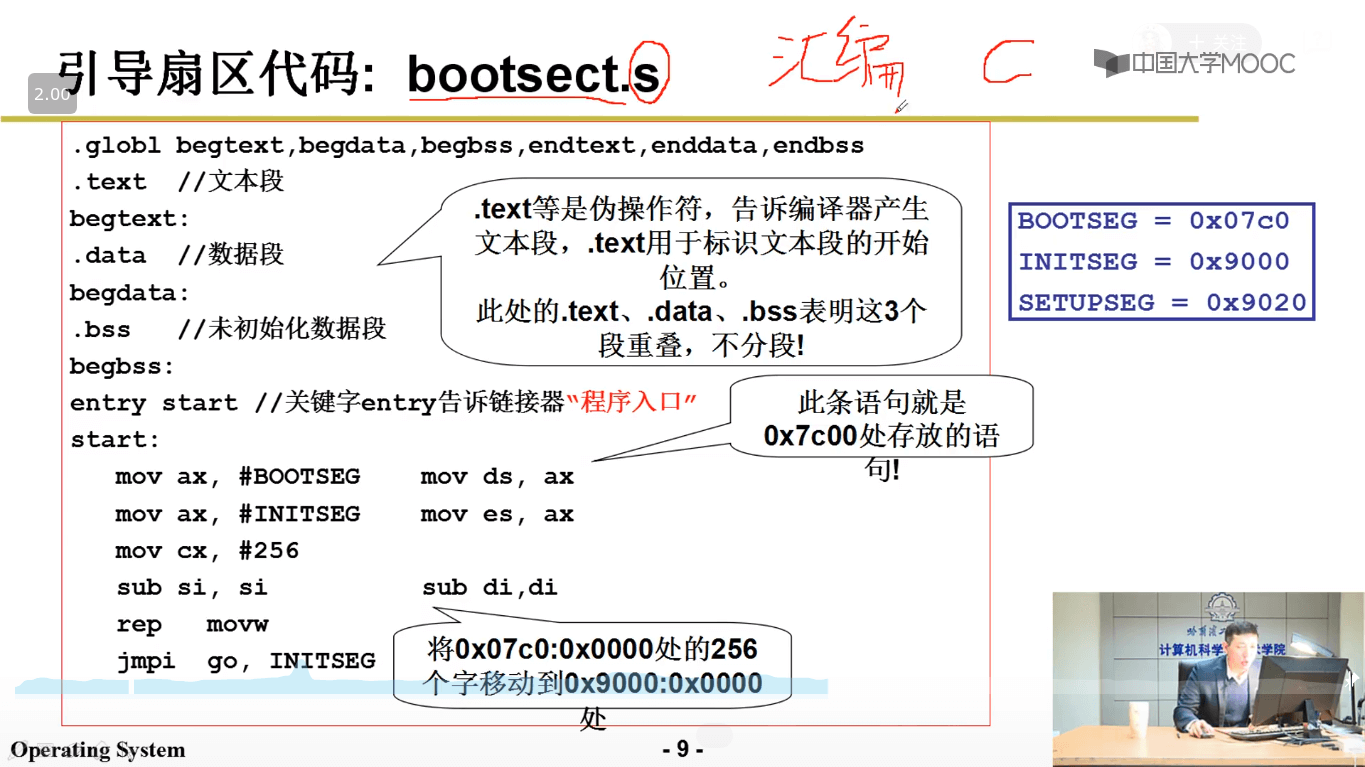This screenshot has width=1365, height=767.
Task: Click the instruction sub si, si
Action: [192, 588]
